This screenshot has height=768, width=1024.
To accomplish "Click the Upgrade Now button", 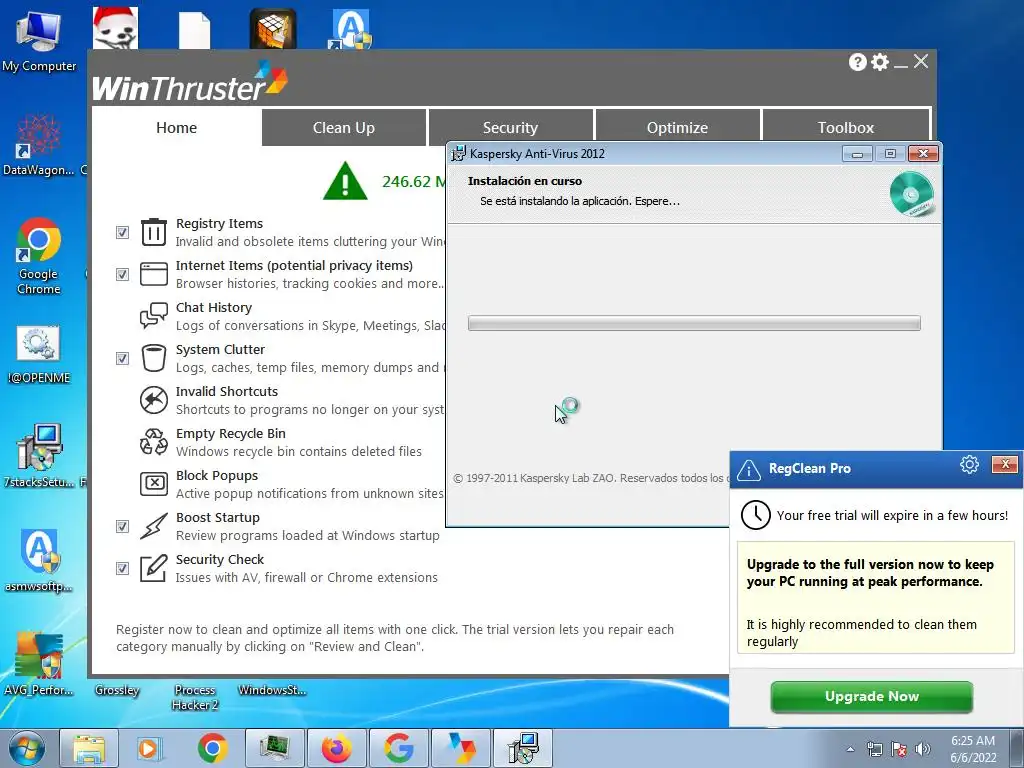I will click(872, 696).
